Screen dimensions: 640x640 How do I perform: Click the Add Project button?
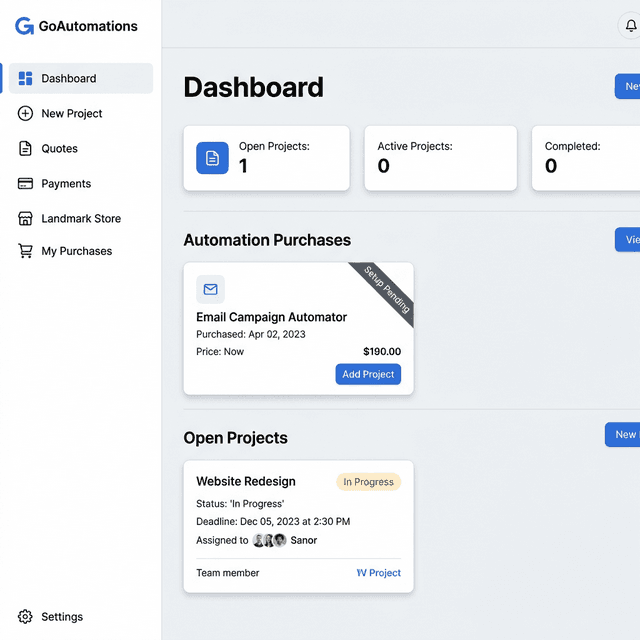point(368,374)
